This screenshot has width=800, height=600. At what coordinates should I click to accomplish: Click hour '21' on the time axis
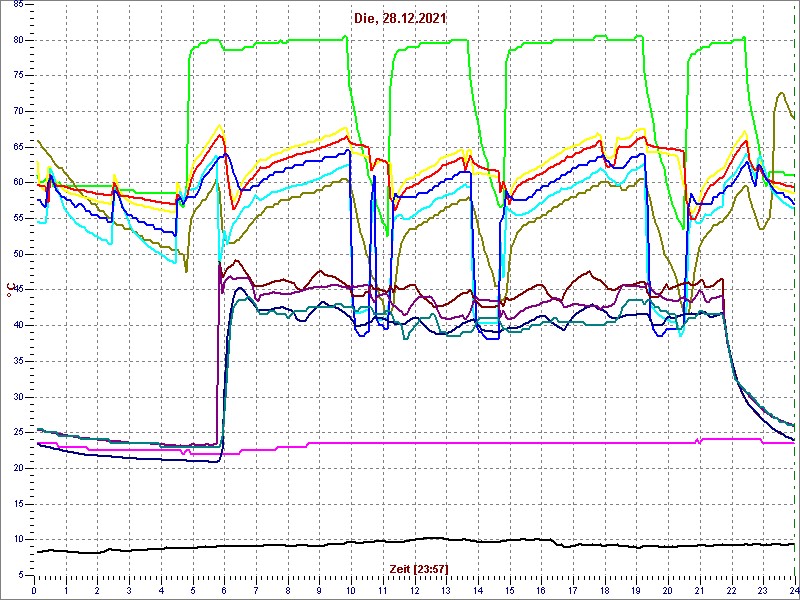699,590
